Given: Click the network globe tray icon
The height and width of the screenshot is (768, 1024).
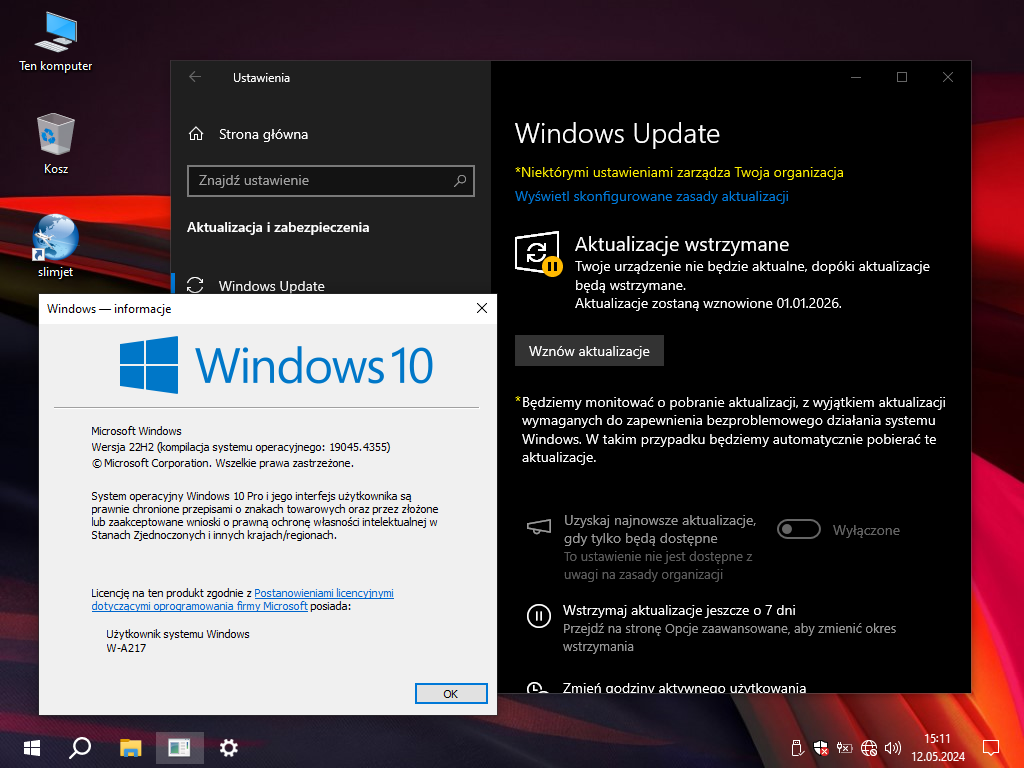Looking at the screenshot, I should coord(868,747).
